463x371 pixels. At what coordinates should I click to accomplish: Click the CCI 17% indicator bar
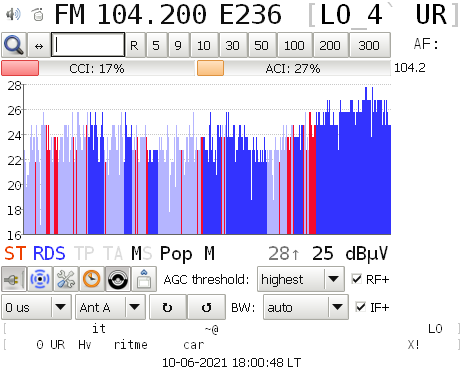point(98,68)
